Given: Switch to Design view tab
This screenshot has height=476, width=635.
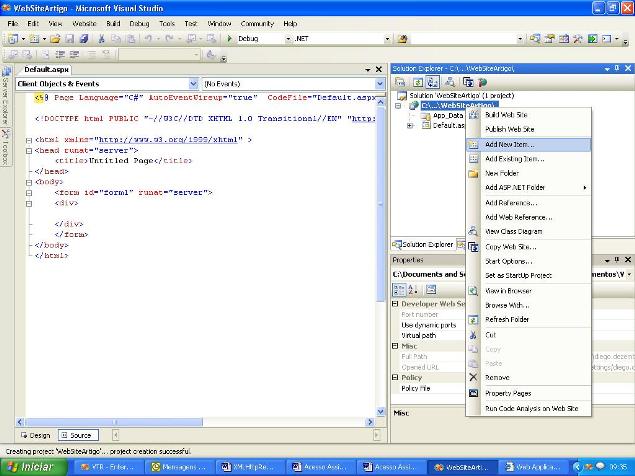Looking at the screenshot, I should tap(36, 435).
